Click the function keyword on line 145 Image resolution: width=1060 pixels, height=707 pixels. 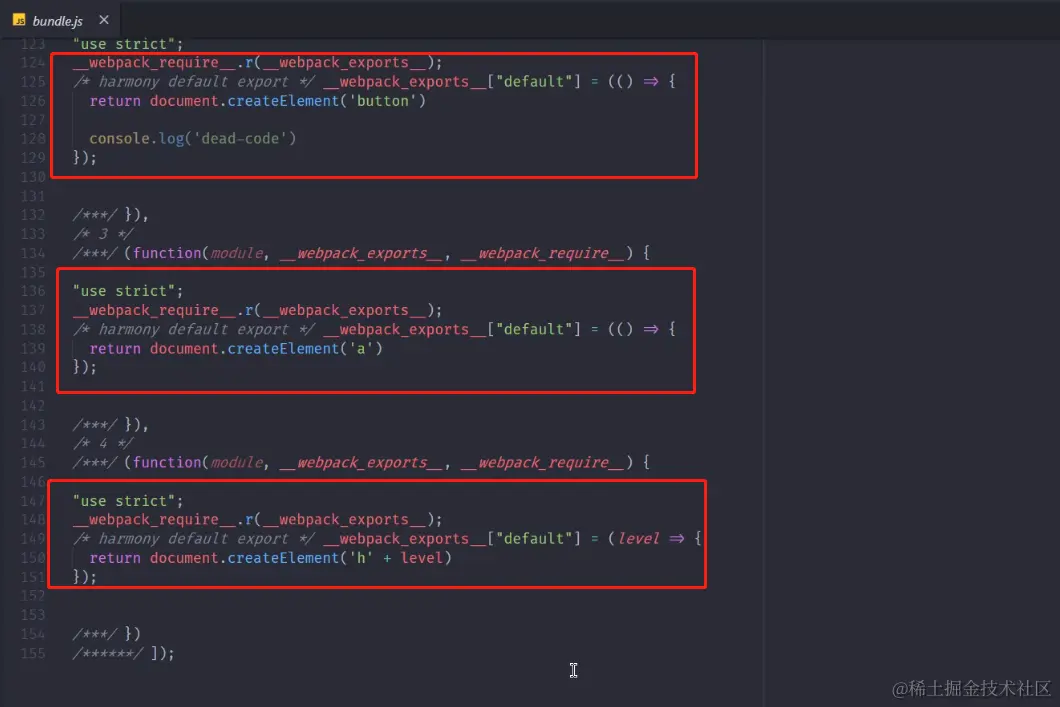(167, 463)
